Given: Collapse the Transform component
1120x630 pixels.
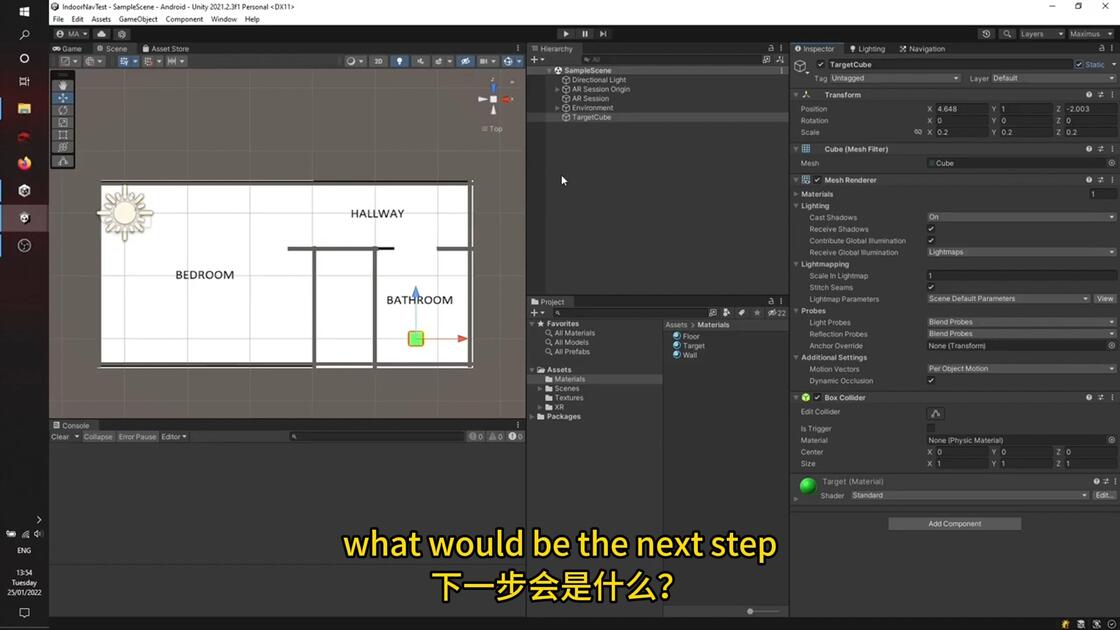Looking at the screenshot, I should pyautogui.click(x=796, y=95).
